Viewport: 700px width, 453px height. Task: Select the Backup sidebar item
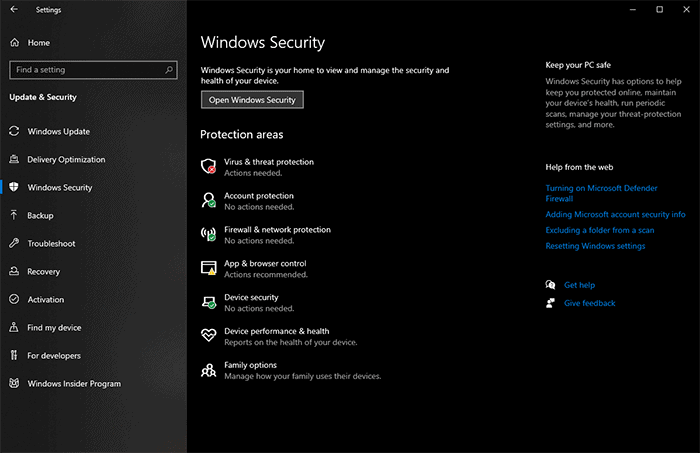(x=40, y=216)
